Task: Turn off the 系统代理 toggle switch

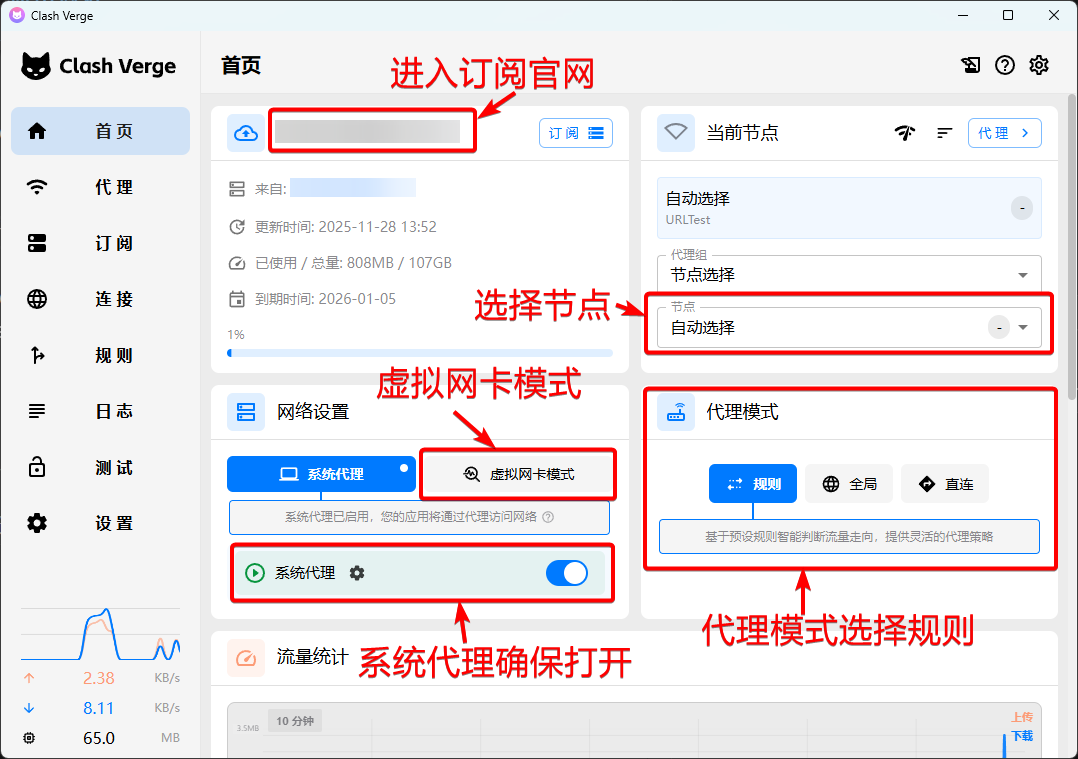Action: (567, 573)
